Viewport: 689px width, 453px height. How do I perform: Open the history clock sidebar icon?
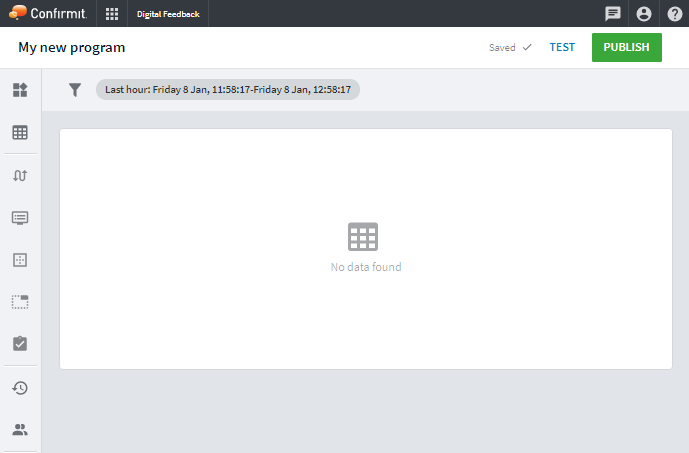[x=20, y=388]
